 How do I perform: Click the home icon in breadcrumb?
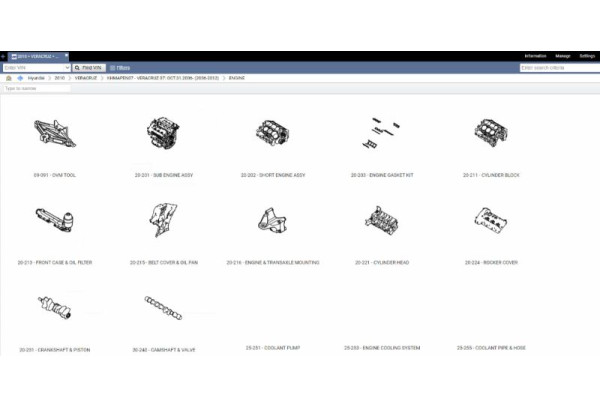(9, 77)
